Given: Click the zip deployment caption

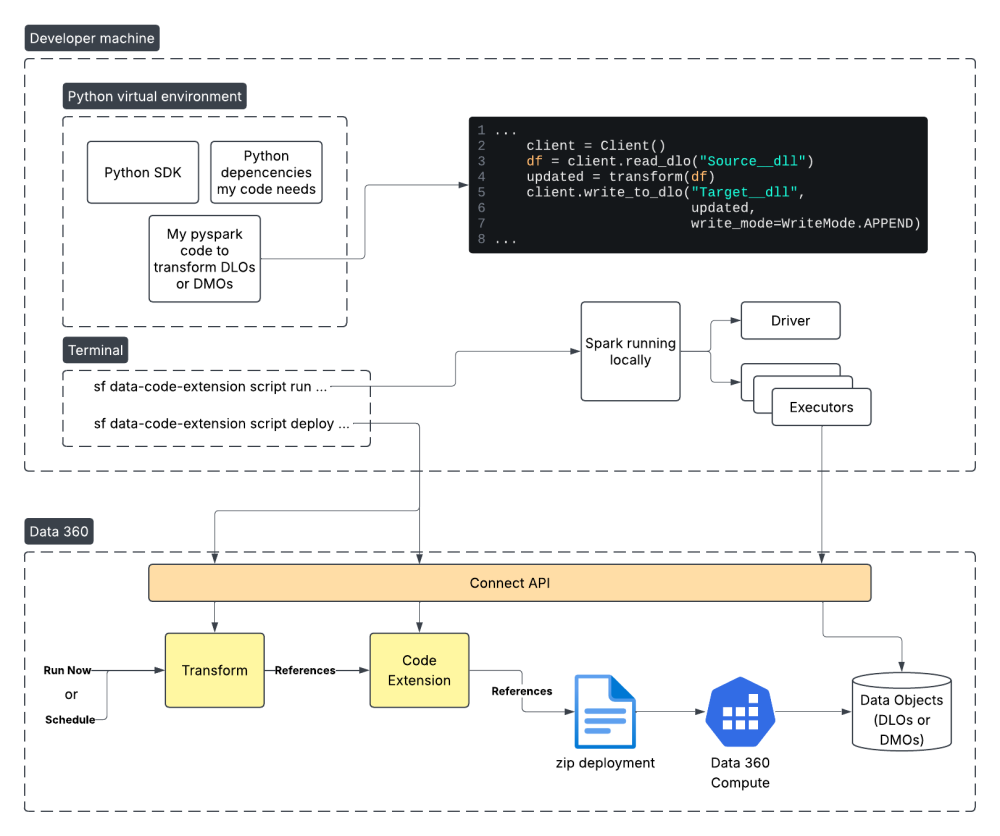Looking at the screenshot, I should coord(605,763).
